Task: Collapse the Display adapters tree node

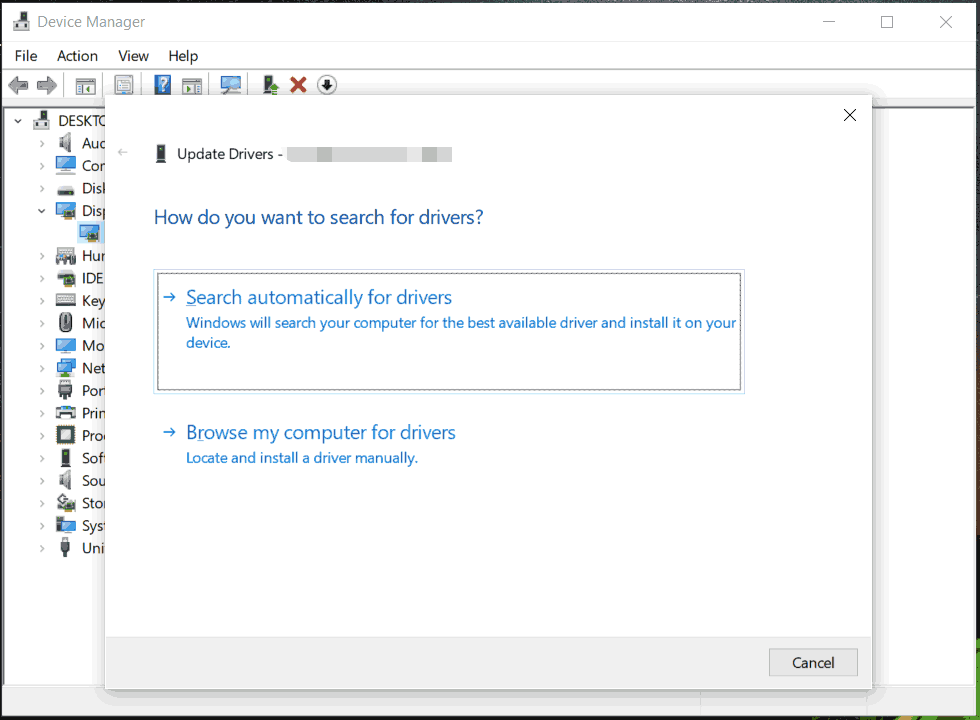Action: pyautogui.click(x=42, y=211)
